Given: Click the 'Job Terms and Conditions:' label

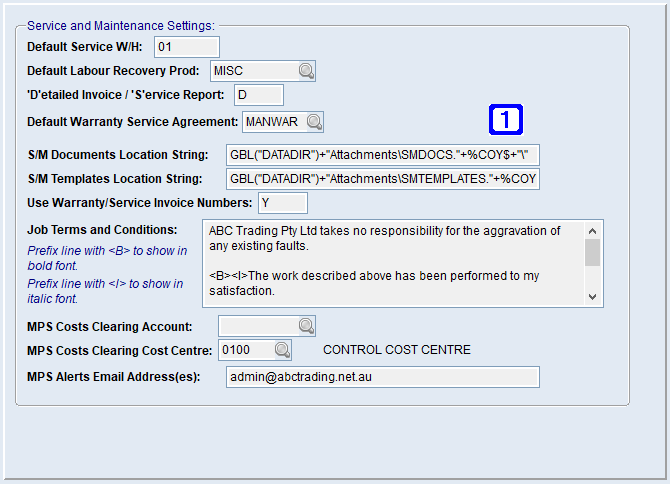Looking at the screenshot, I should click(x=102, y=230).
